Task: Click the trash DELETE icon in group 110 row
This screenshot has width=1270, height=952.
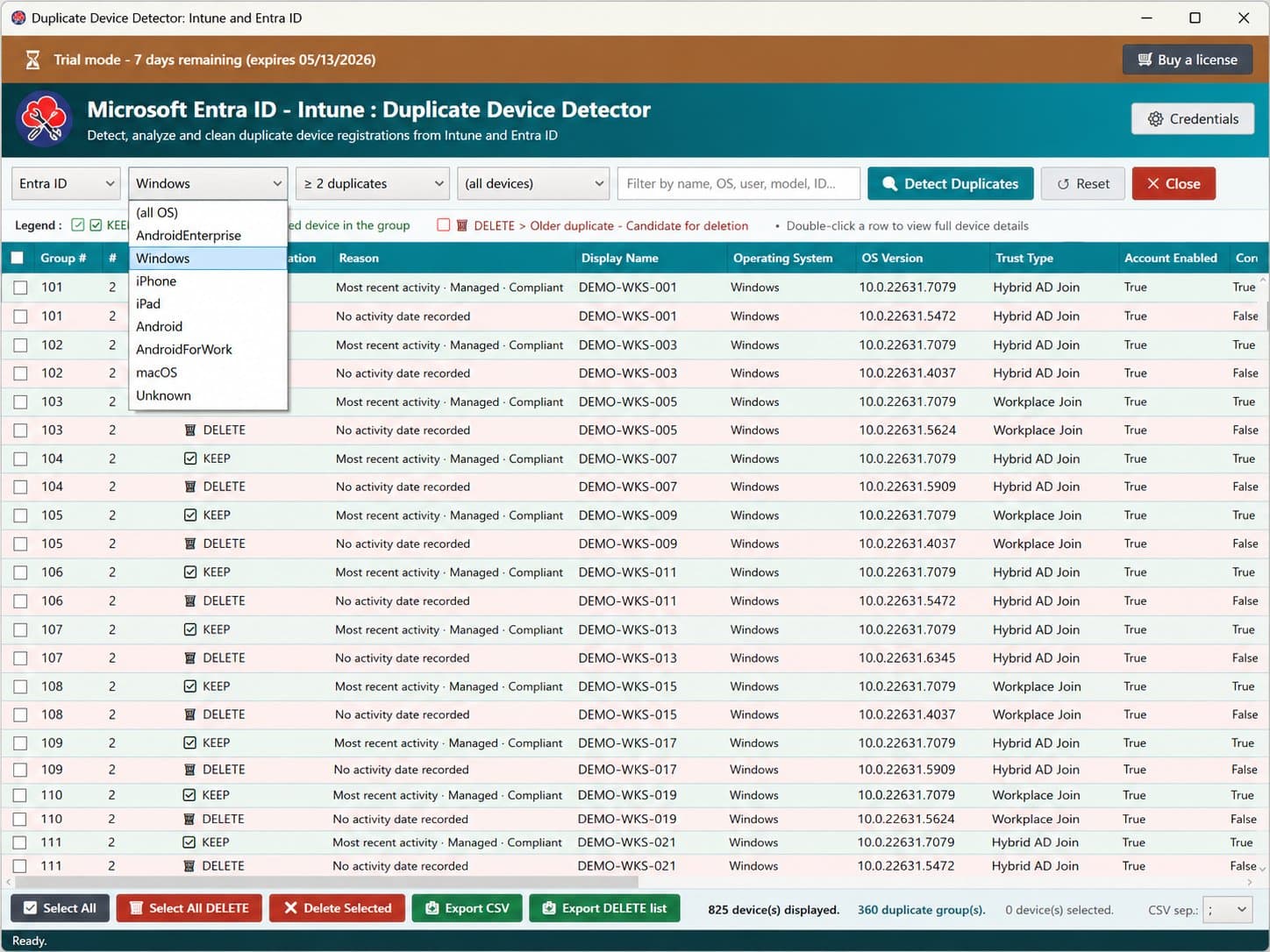Action: [189, 819]
